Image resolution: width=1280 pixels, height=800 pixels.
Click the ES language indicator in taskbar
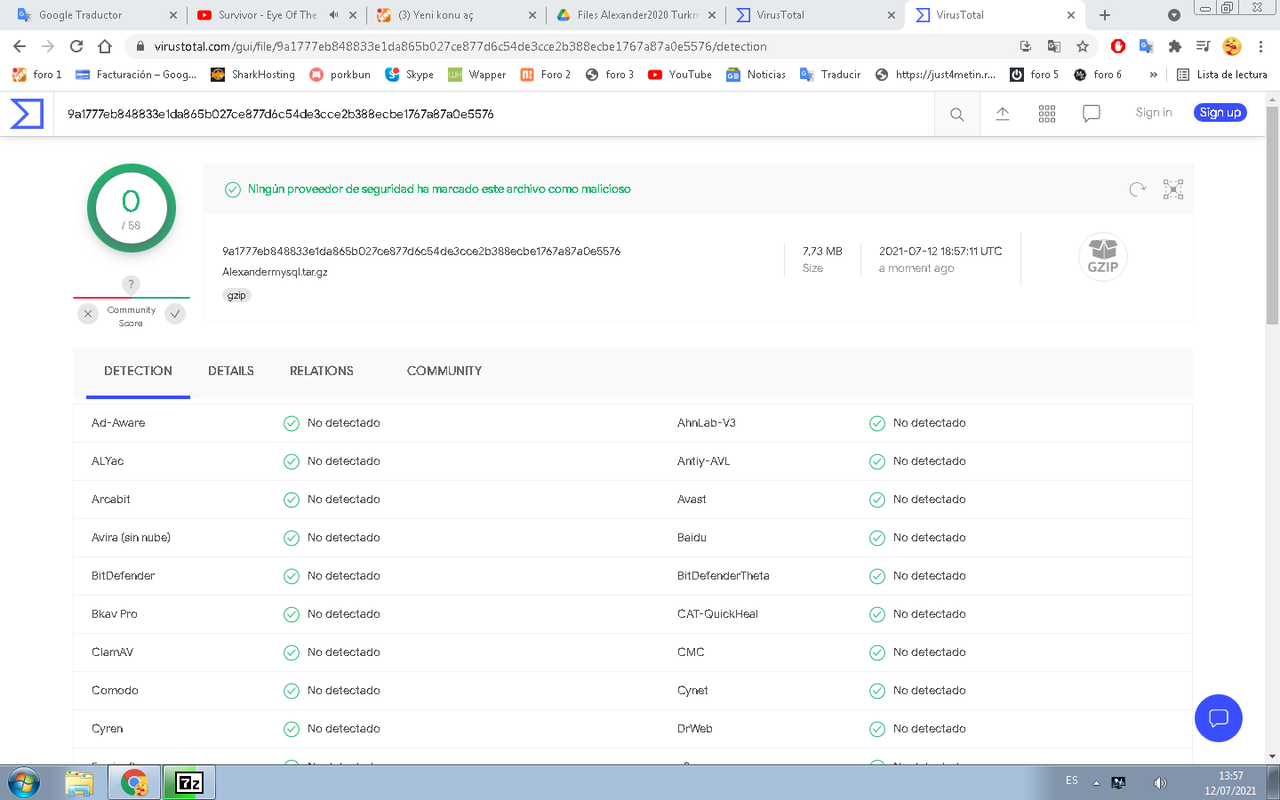1072,781
